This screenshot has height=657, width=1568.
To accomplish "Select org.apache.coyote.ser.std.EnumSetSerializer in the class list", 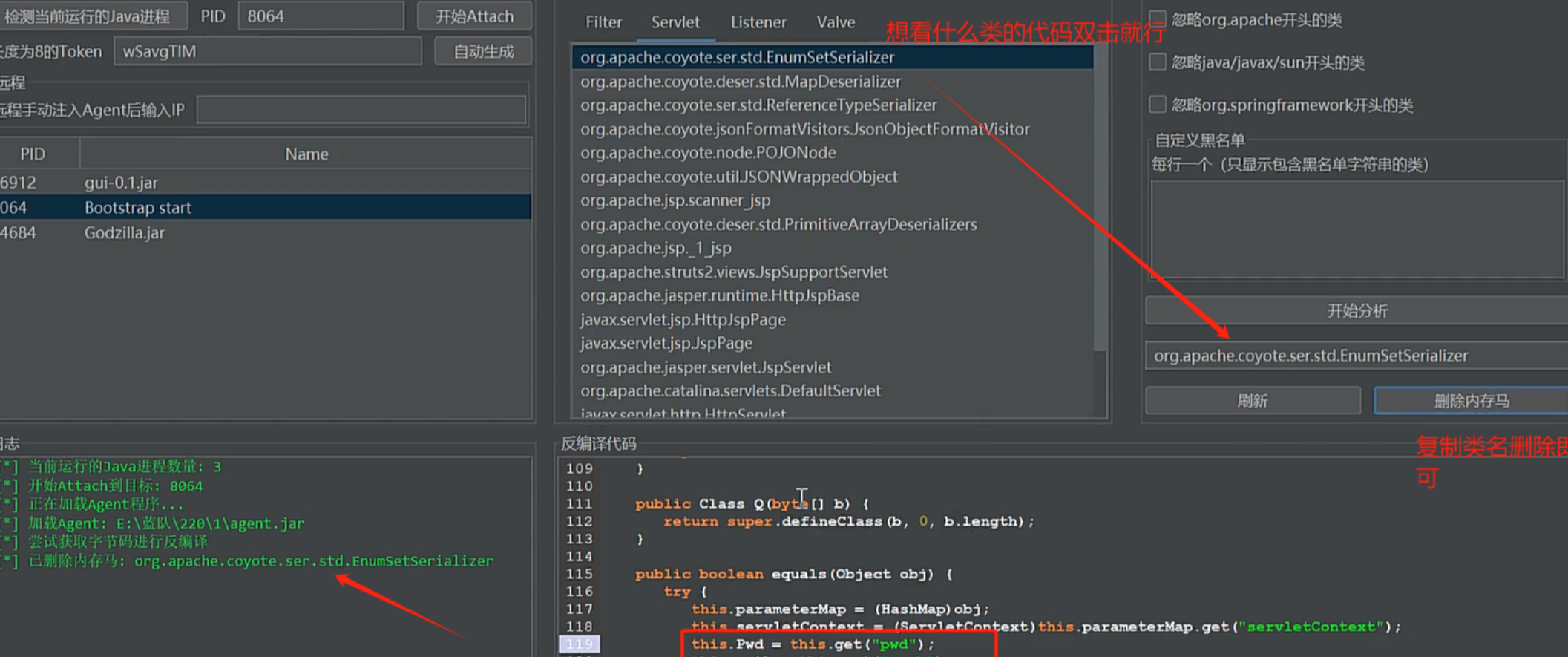I will click(833, 57).
